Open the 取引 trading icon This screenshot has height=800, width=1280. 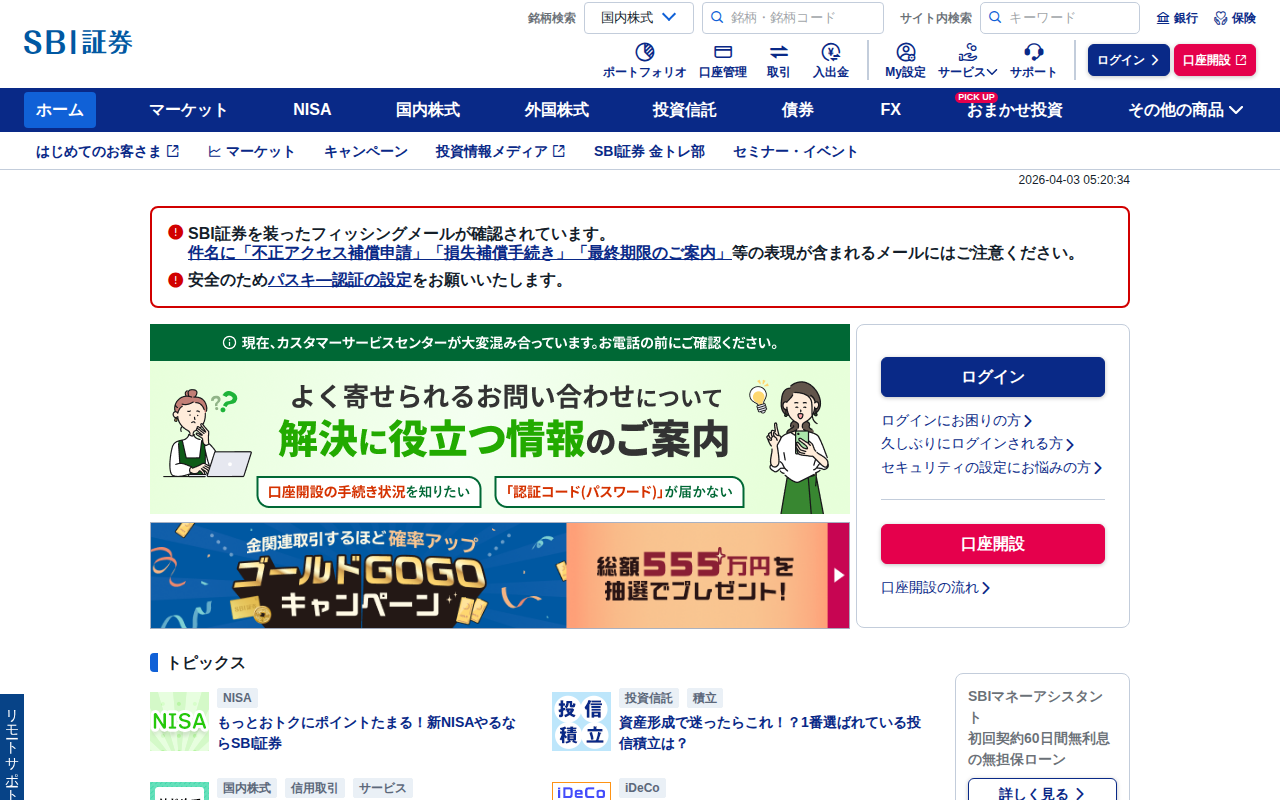(778, 60)
